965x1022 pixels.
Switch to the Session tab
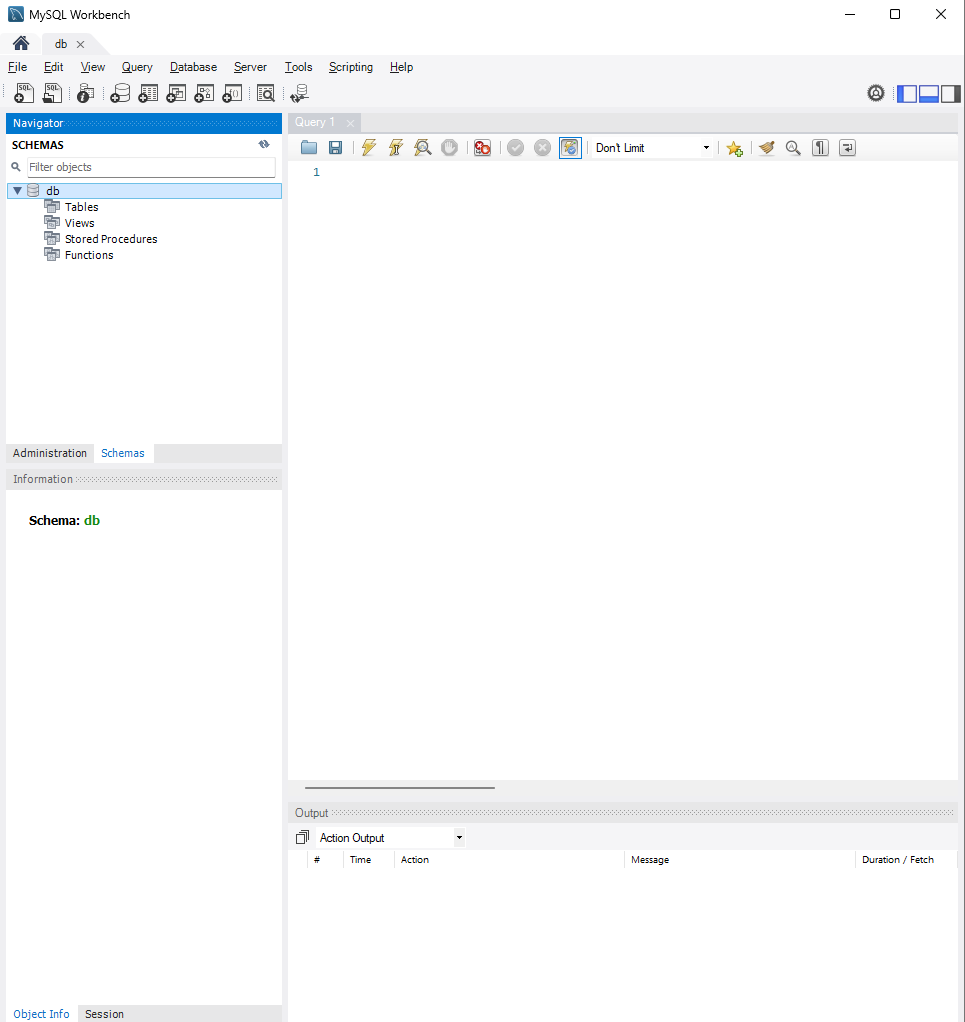tap(104, 1014)
